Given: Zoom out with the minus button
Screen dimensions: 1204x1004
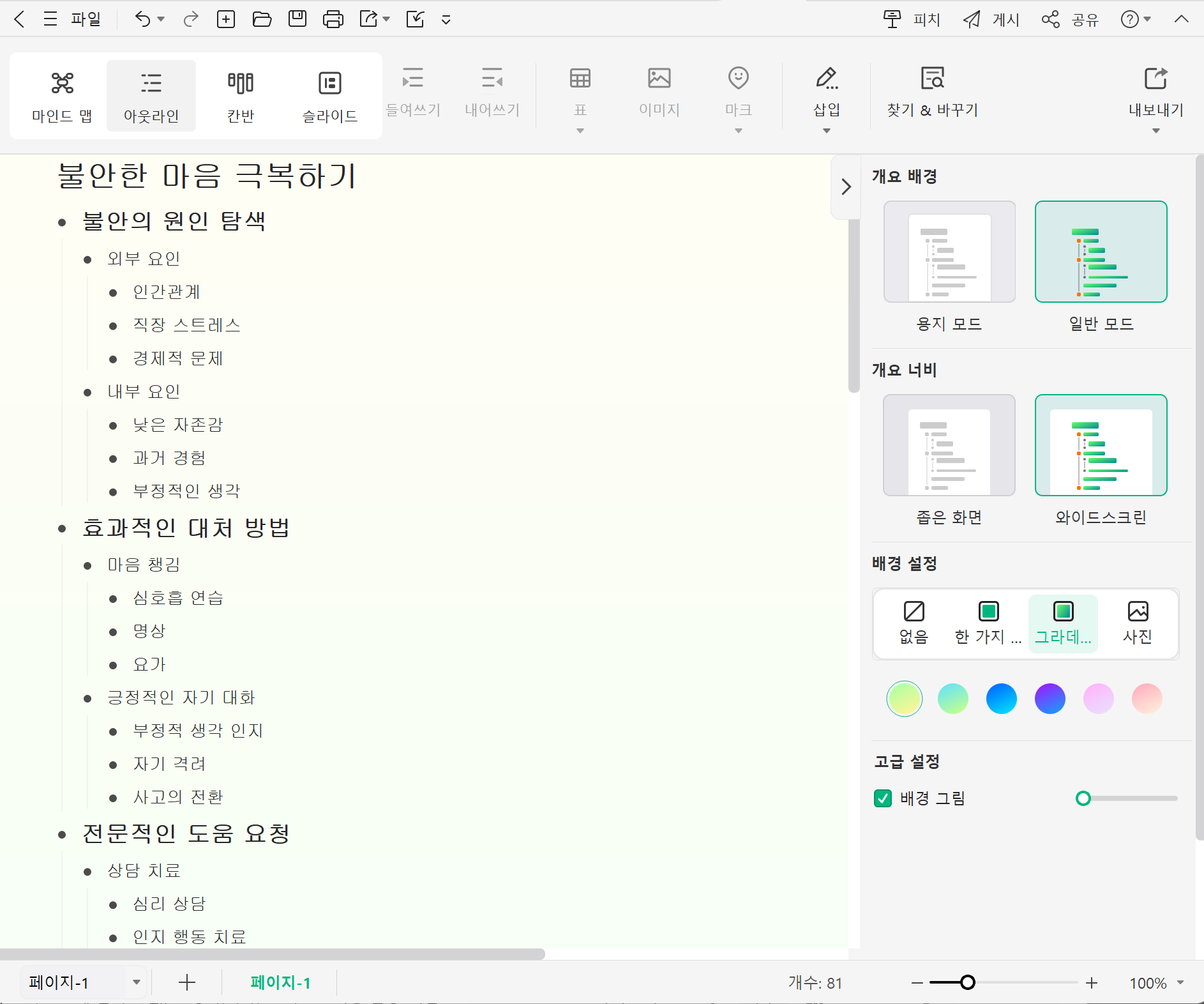Looking at the screenshot, I should (x=917, y=983).
